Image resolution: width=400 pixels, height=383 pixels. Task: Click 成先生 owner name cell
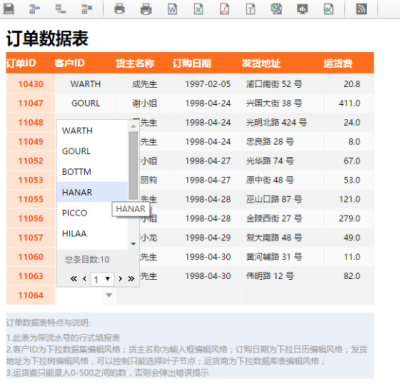pos(144,84)
